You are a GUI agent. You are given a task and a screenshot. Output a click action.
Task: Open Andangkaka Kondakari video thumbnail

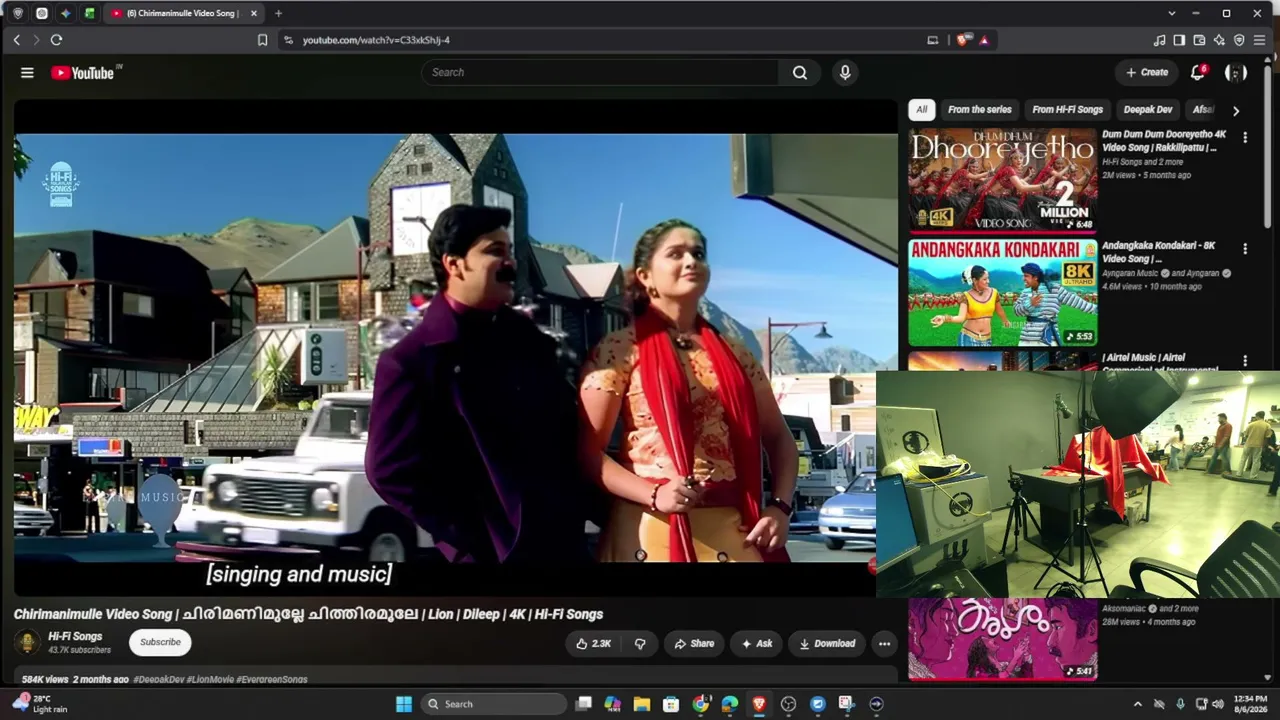pos(1003,292)
